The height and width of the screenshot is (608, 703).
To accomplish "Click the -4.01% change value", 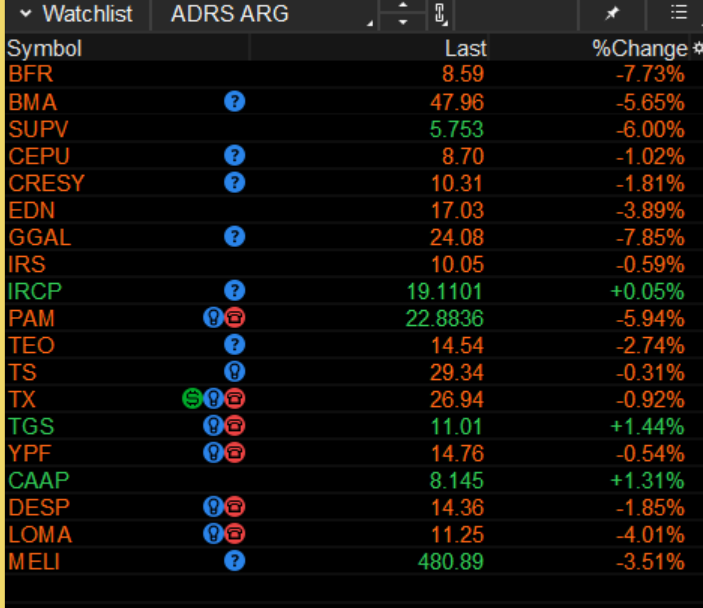I will (650, 534).
